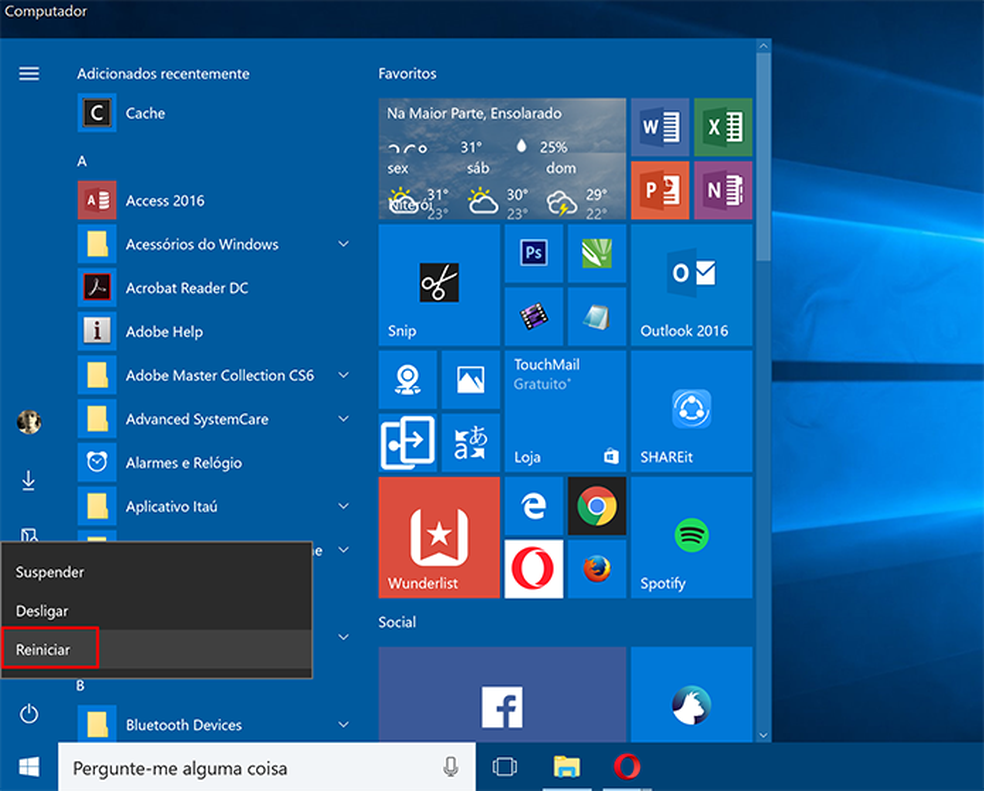
Task: Launch the Snip tool tile
Action: 438,283
